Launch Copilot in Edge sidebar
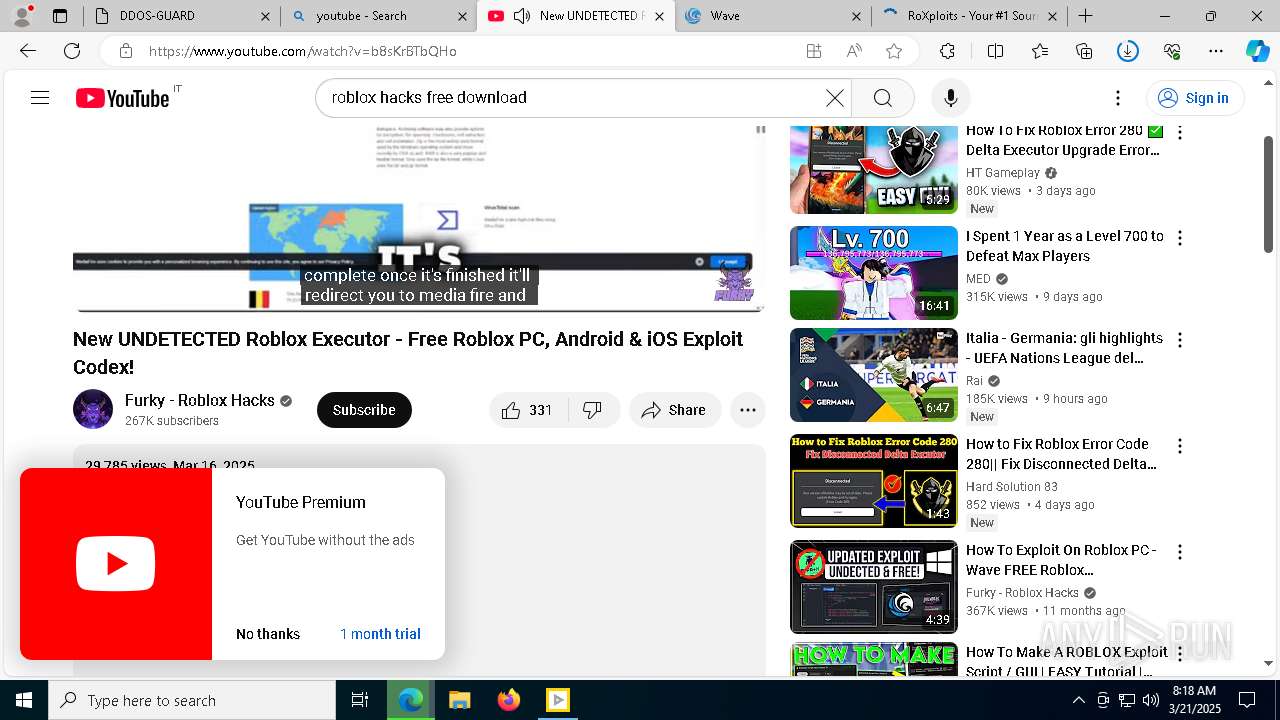This screenshot has height=720, width=1280. (1258, 51)
